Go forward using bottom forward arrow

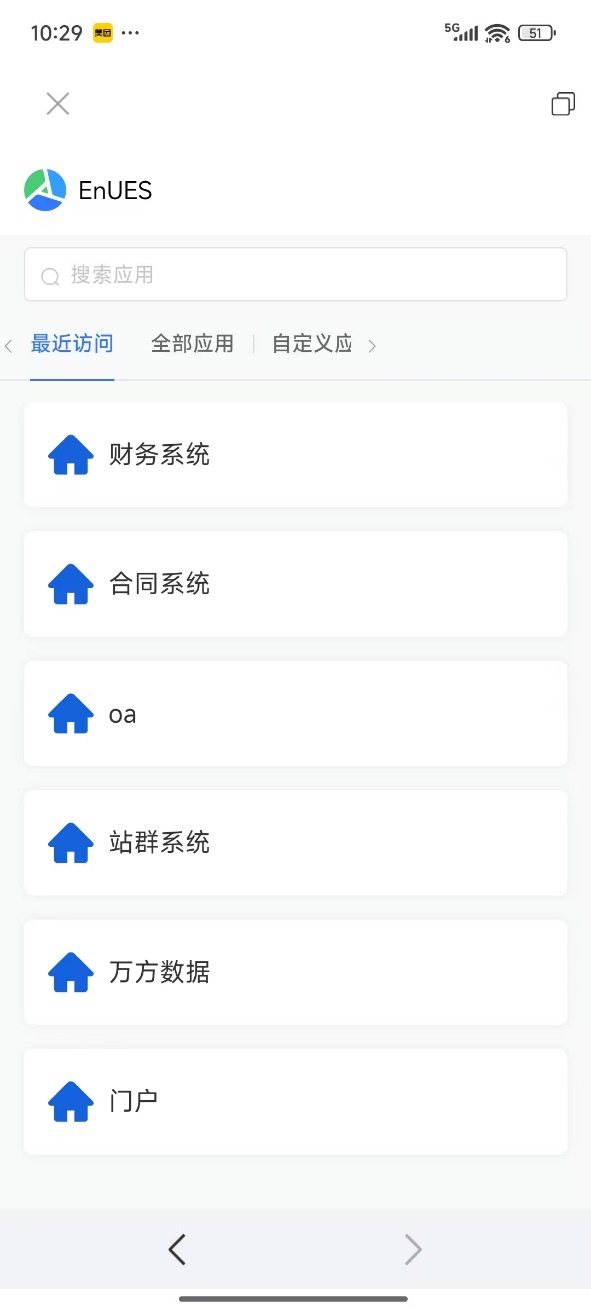[x=413, y=1249]
